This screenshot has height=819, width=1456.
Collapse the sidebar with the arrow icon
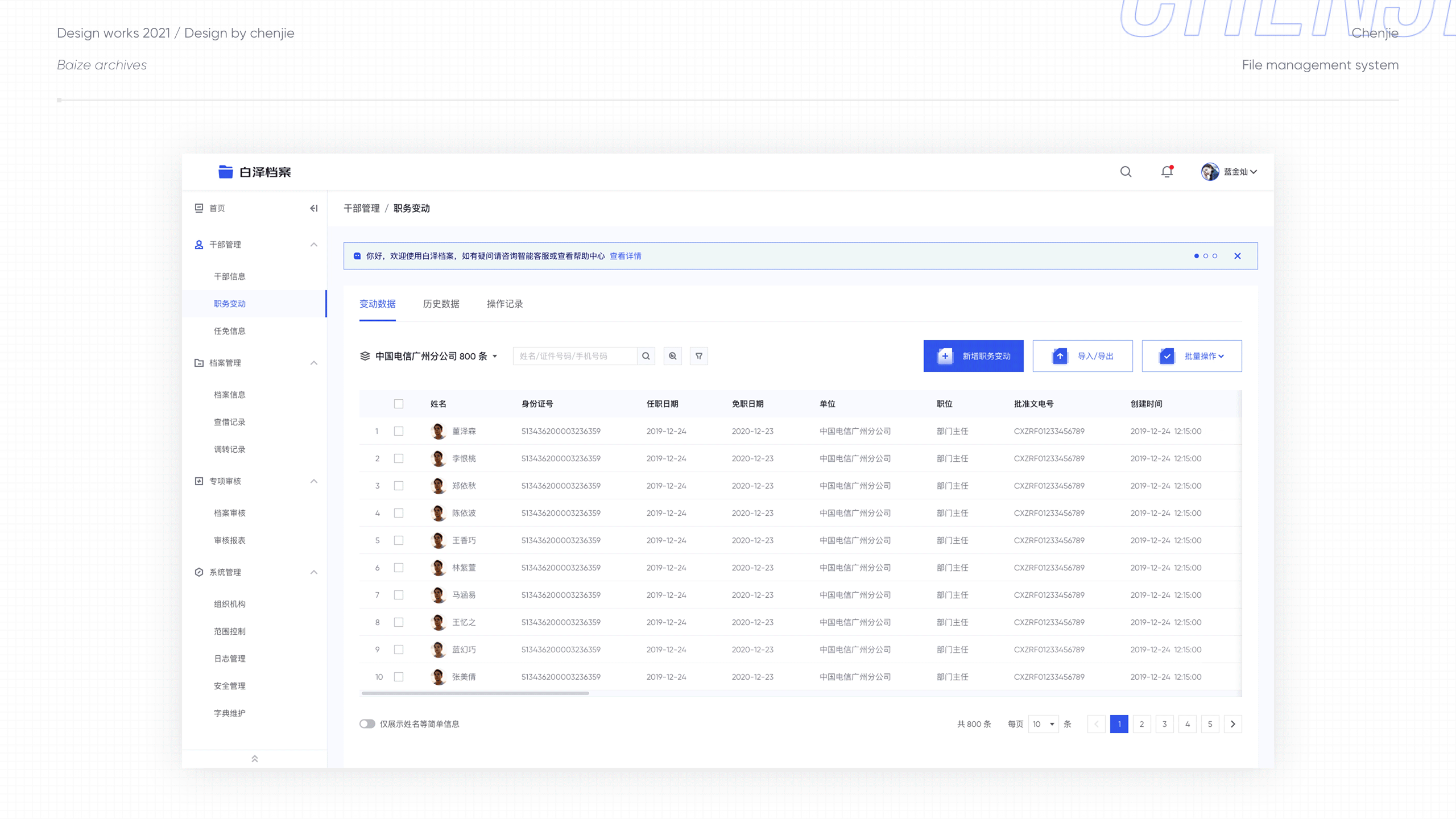(x=313, y=208)
